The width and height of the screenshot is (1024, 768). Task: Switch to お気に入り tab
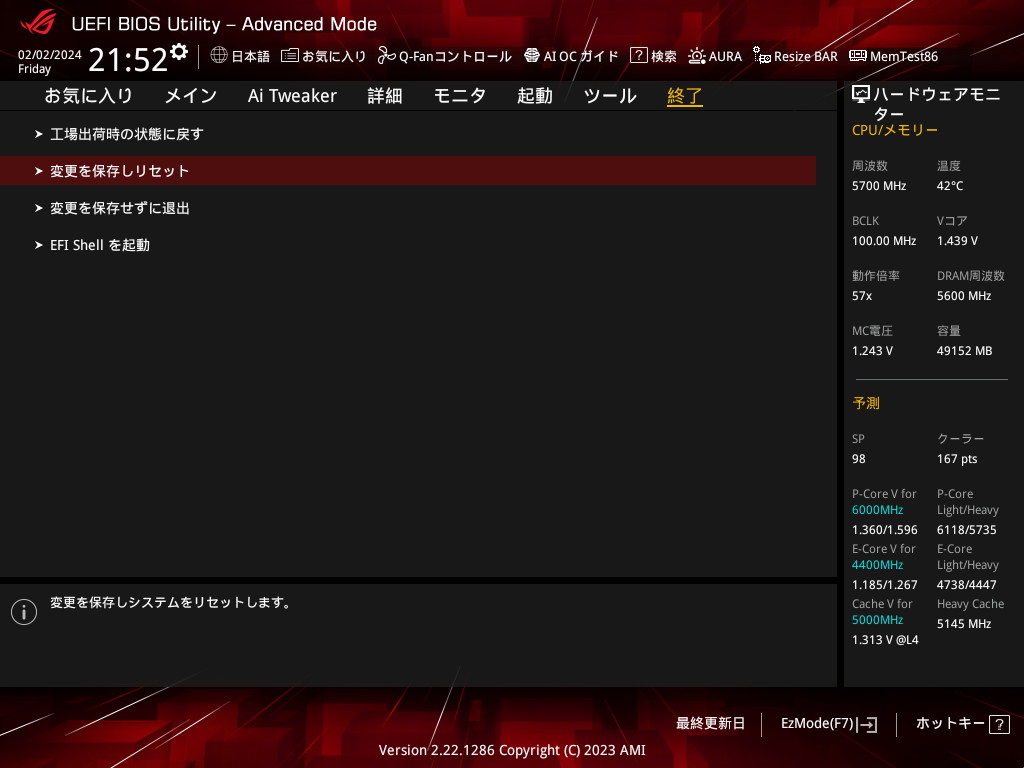89,96
